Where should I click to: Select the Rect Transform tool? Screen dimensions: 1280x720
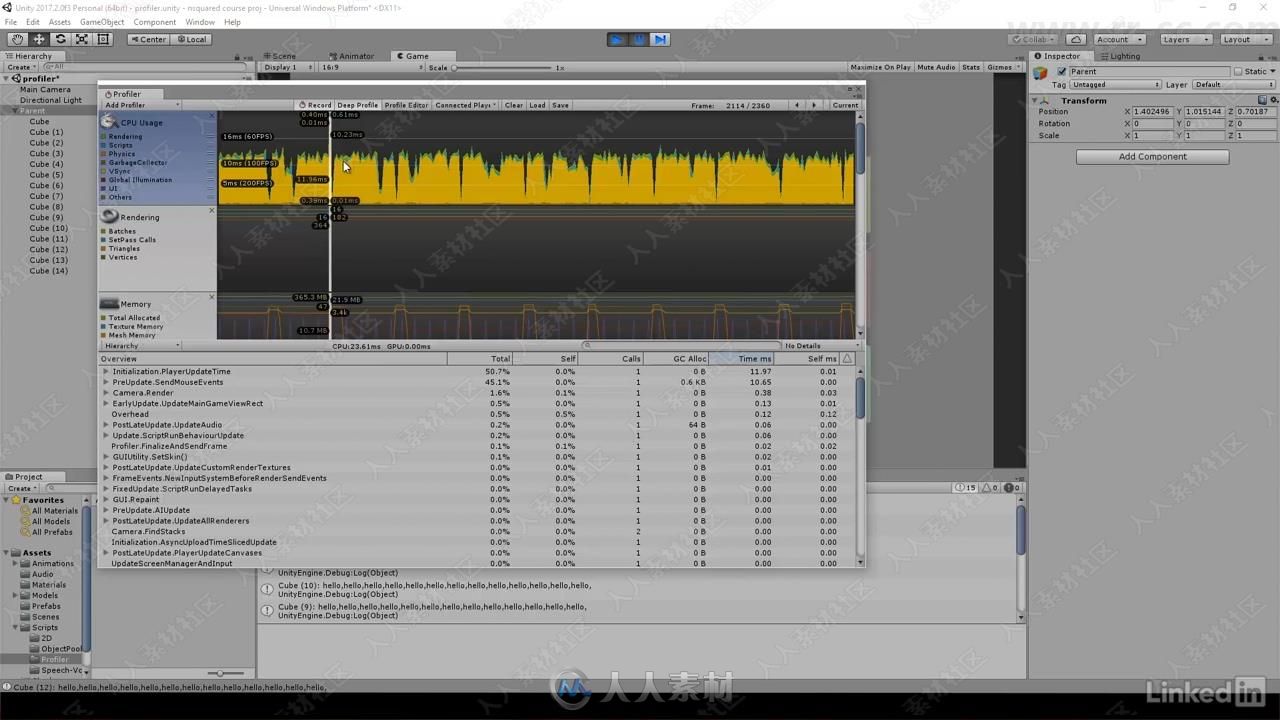(103, 39)
